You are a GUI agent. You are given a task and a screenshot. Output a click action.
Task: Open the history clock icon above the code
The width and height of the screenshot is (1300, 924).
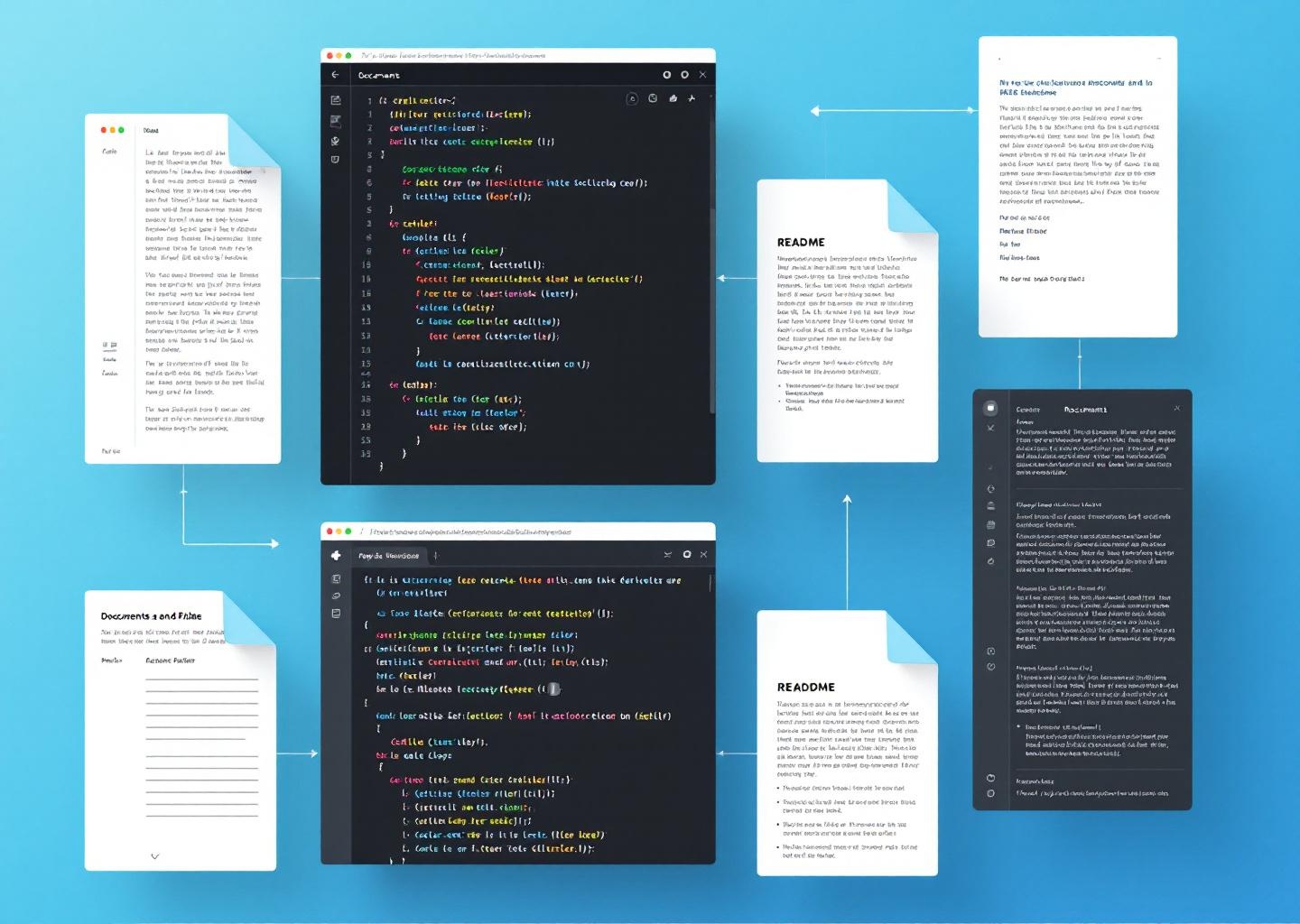(653, 98)
